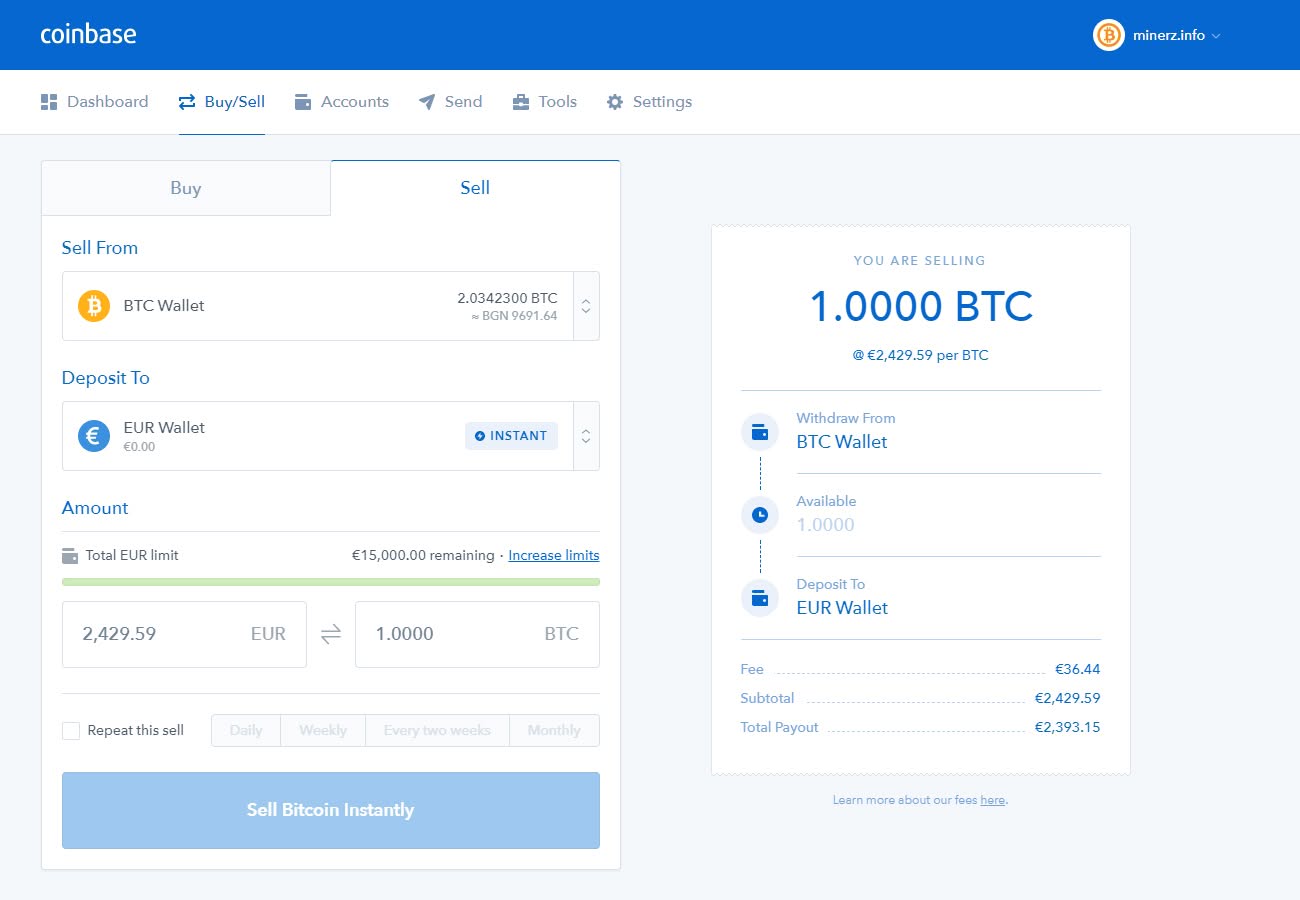Click the coinbase logo
Viewport: 1300px width, 900px height.
click(88, 34)
